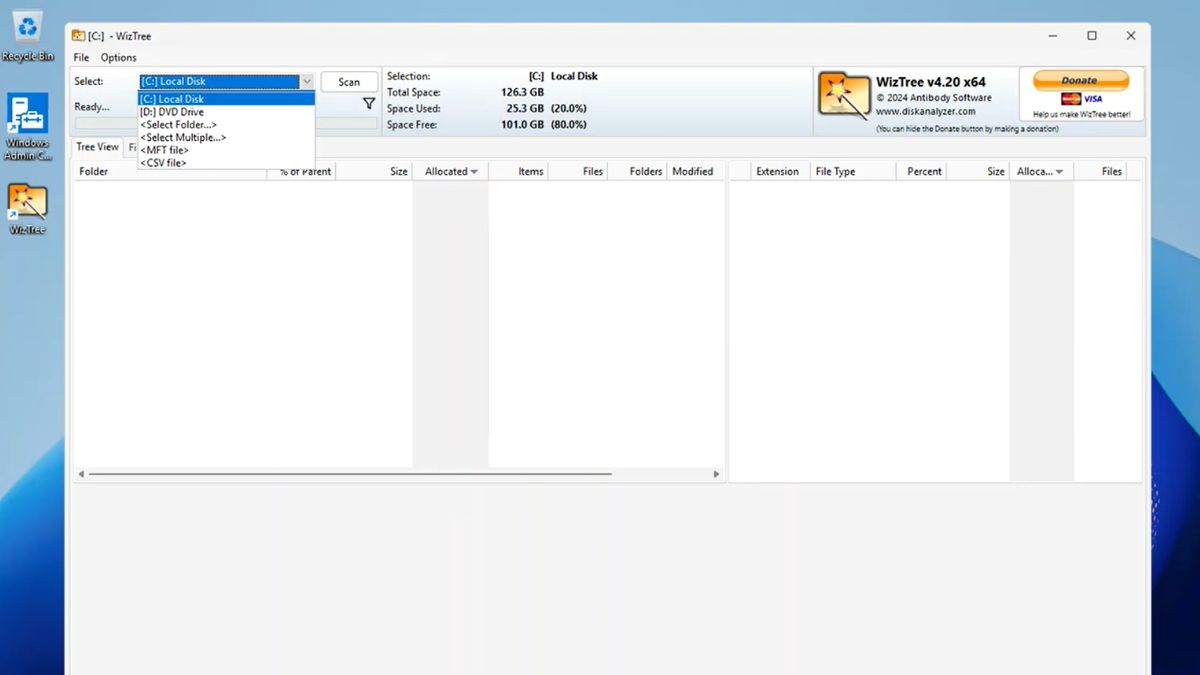Sort by the Items column header

point(519,172)
